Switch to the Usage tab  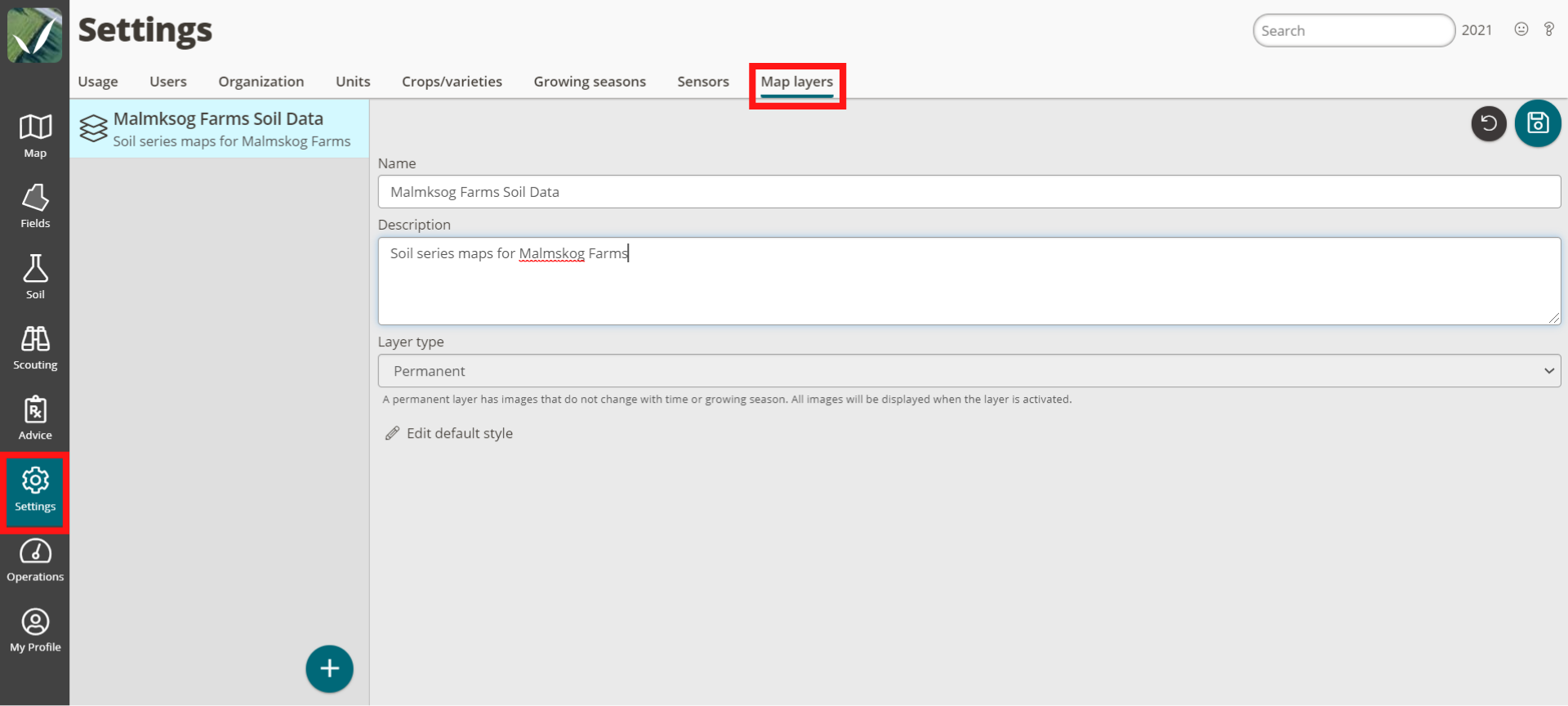click(x=98, y=82)
